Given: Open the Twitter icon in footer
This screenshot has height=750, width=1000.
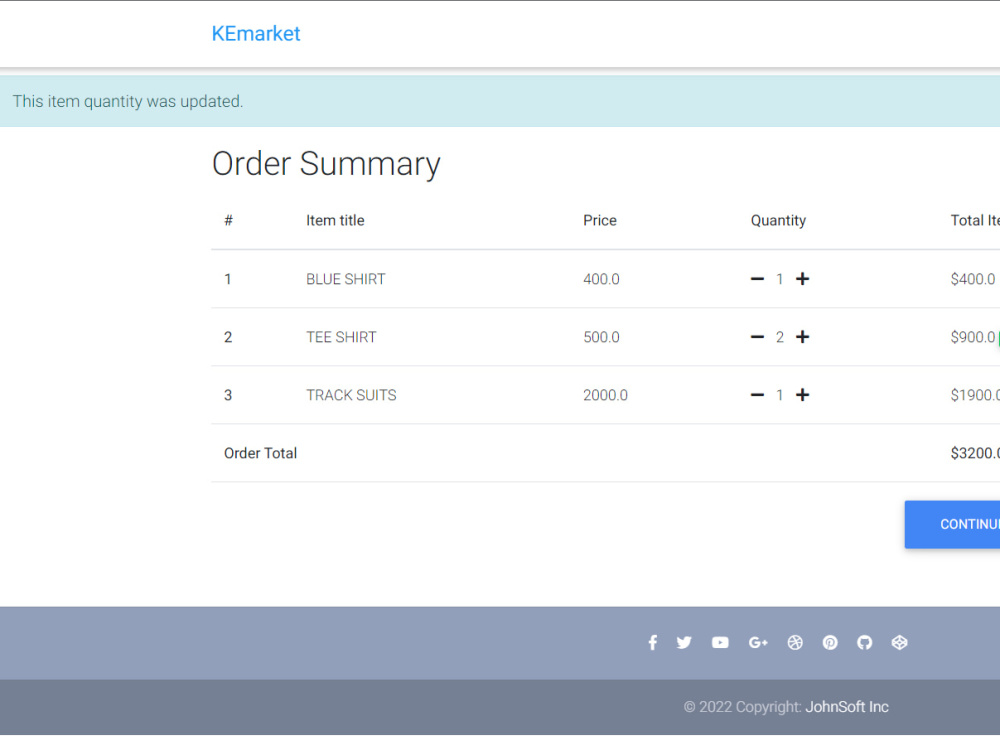Looking at the screenshot, I should pyautogui.click(x=684, y=642).
